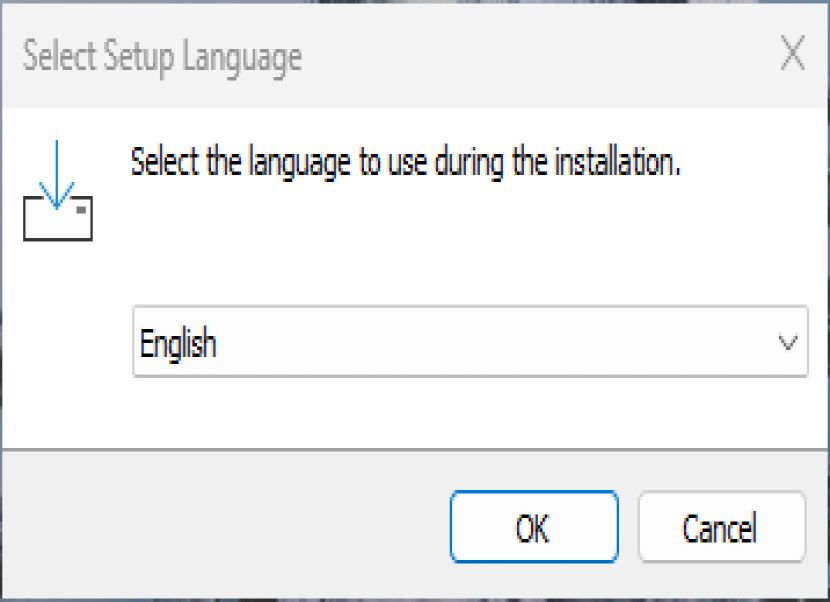The width and height of the screenshot is (830, 602).
Task: Abort installation using the Cancel button
Action: coord(721,527)
